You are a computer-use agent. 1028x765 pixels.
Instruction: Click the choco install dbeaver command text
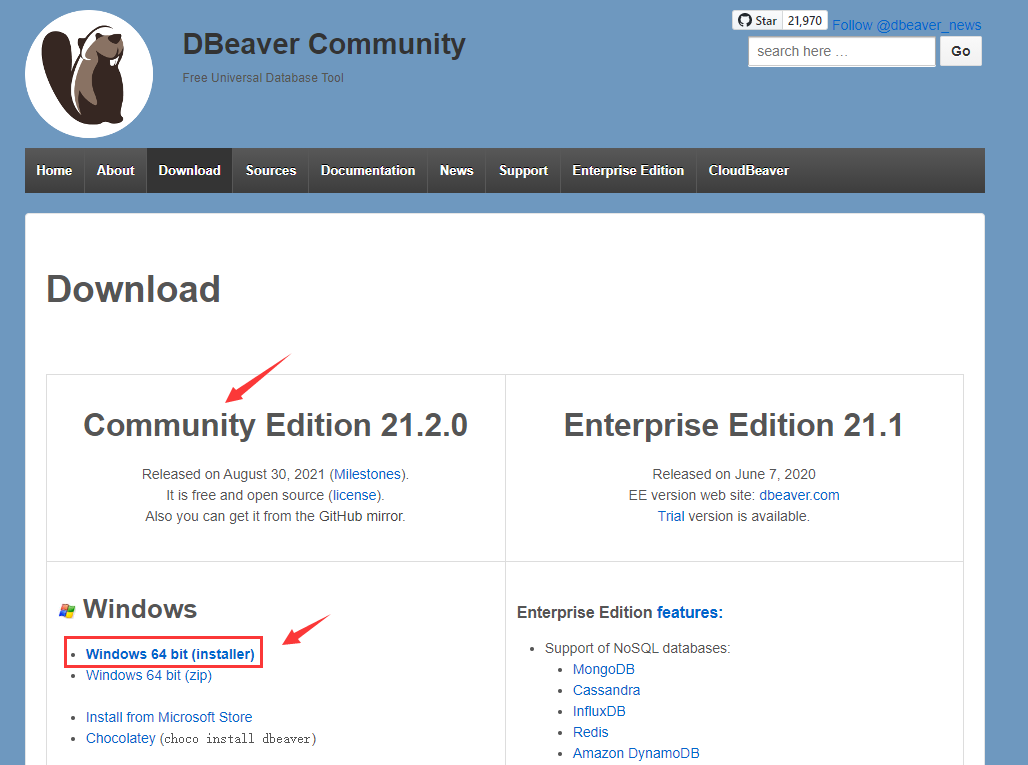coord(238,739)
